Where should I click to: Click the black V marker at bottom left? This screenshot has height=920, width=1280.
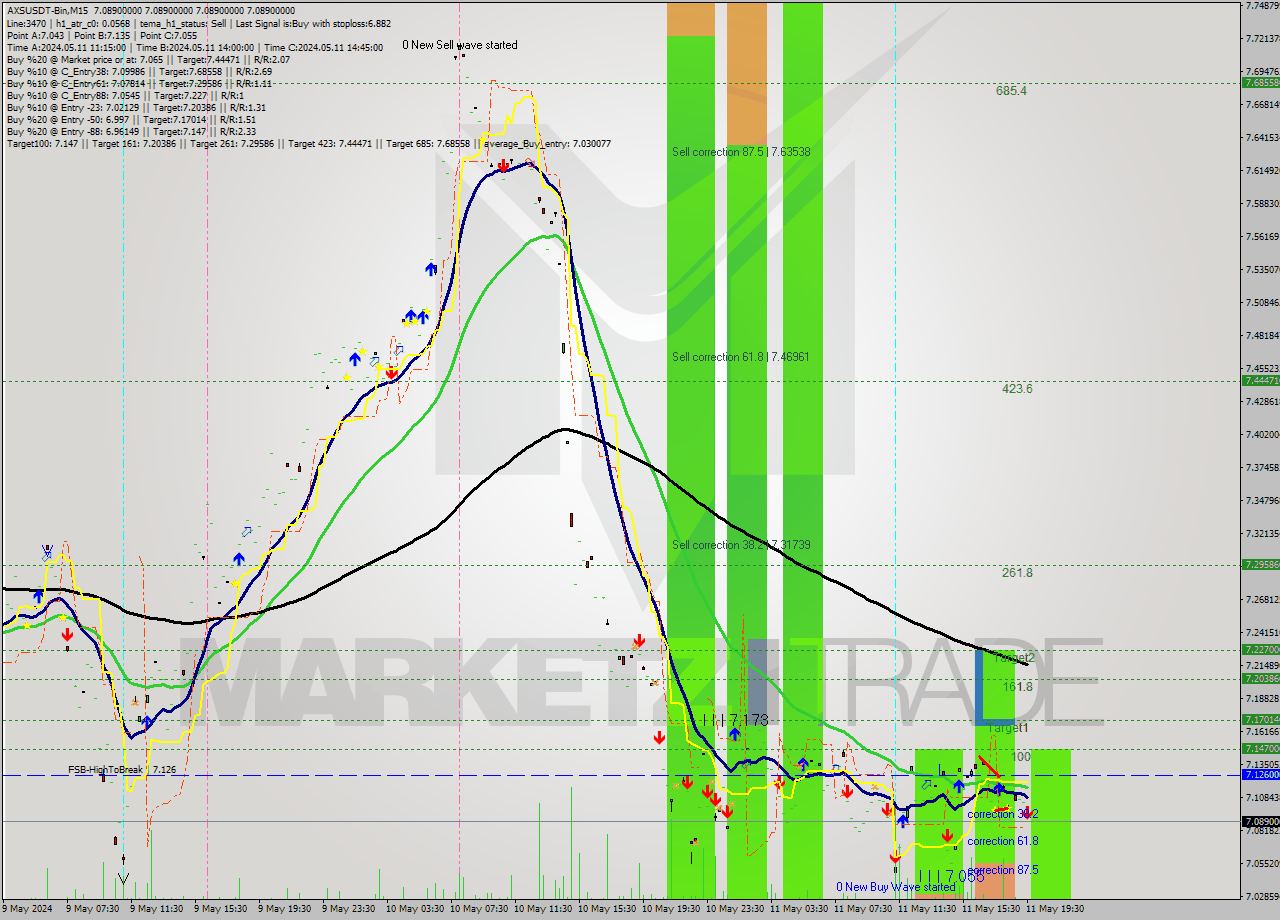(x=123, y=878)
